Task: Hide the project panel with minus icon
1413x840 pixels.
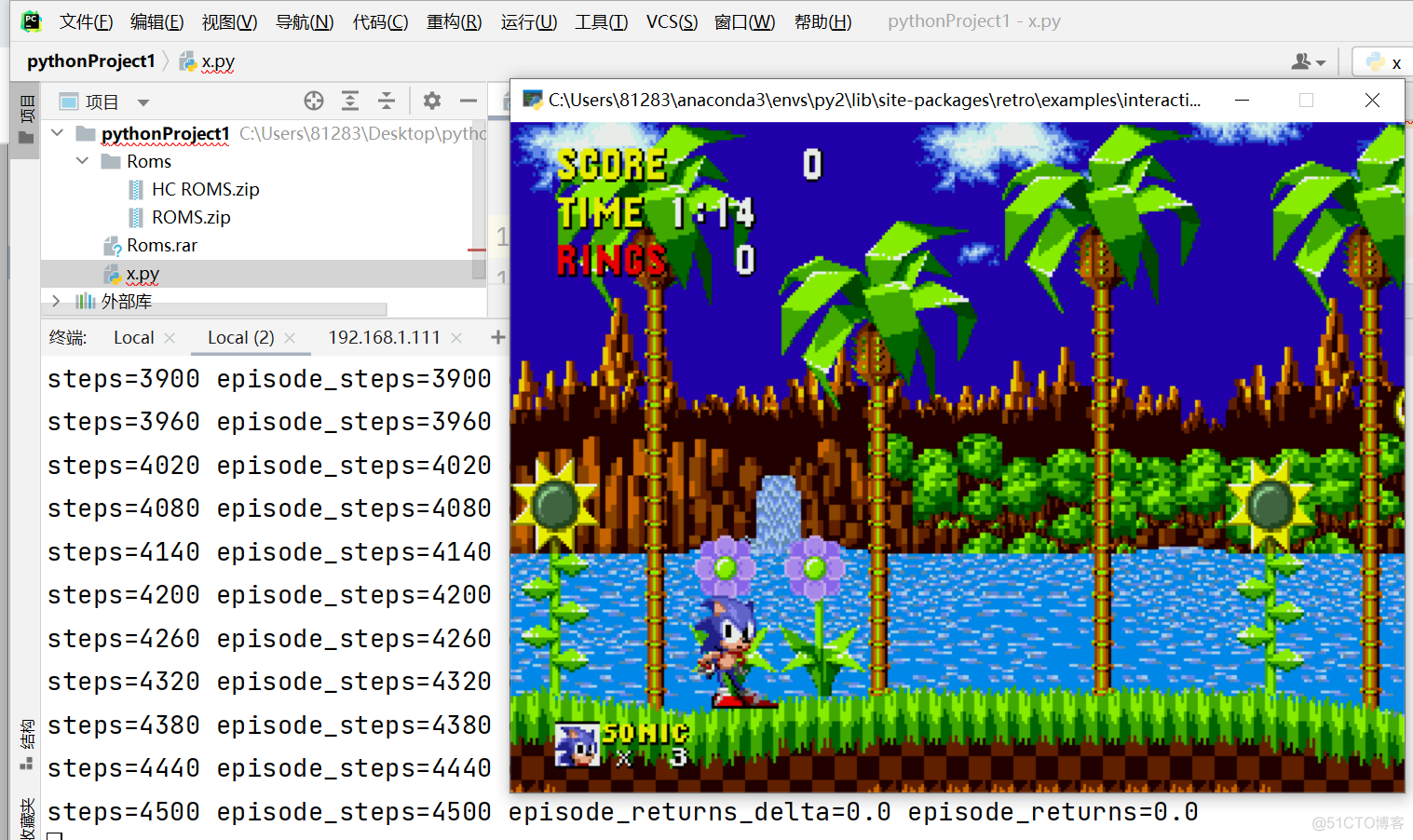Action: coord(469,101)
